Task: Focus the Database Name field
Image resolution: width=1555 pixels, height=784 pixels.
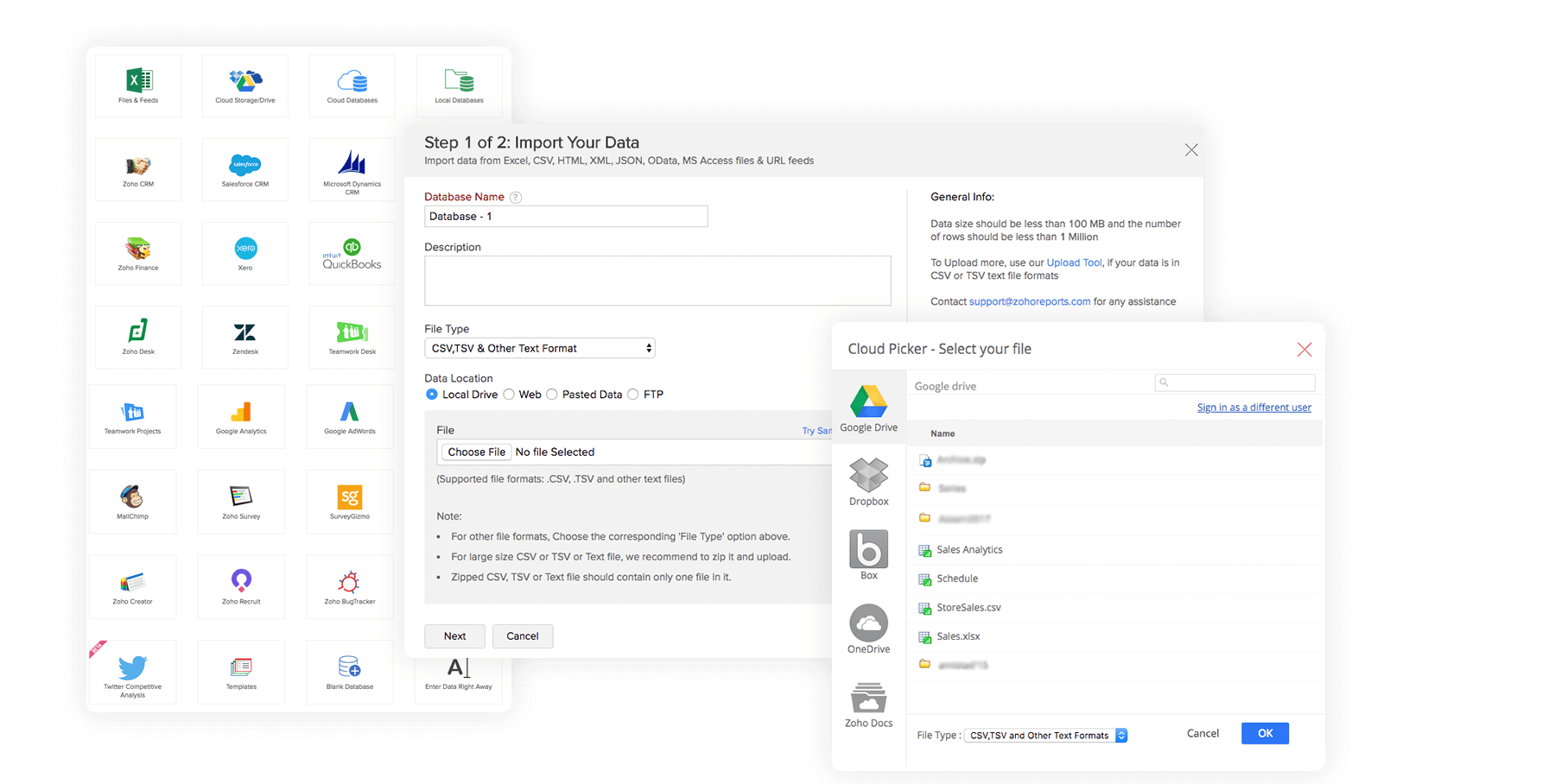Action: click(566, 216)
